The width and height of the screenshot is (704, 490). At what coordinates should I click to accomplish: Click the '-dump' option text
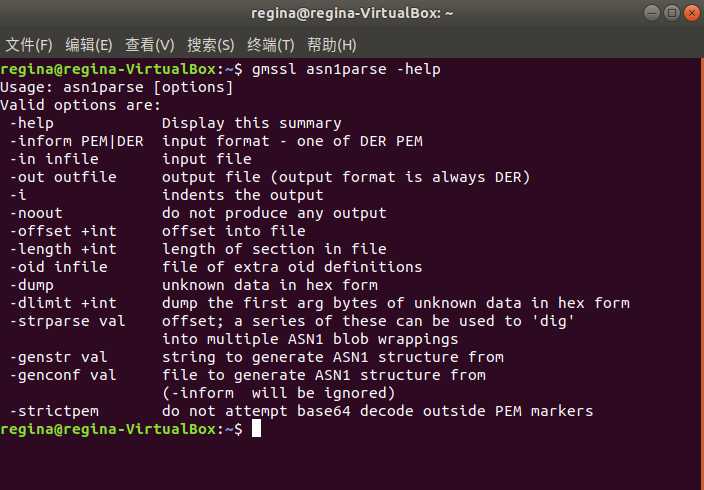pyautogui.click(x=31, y=285)
